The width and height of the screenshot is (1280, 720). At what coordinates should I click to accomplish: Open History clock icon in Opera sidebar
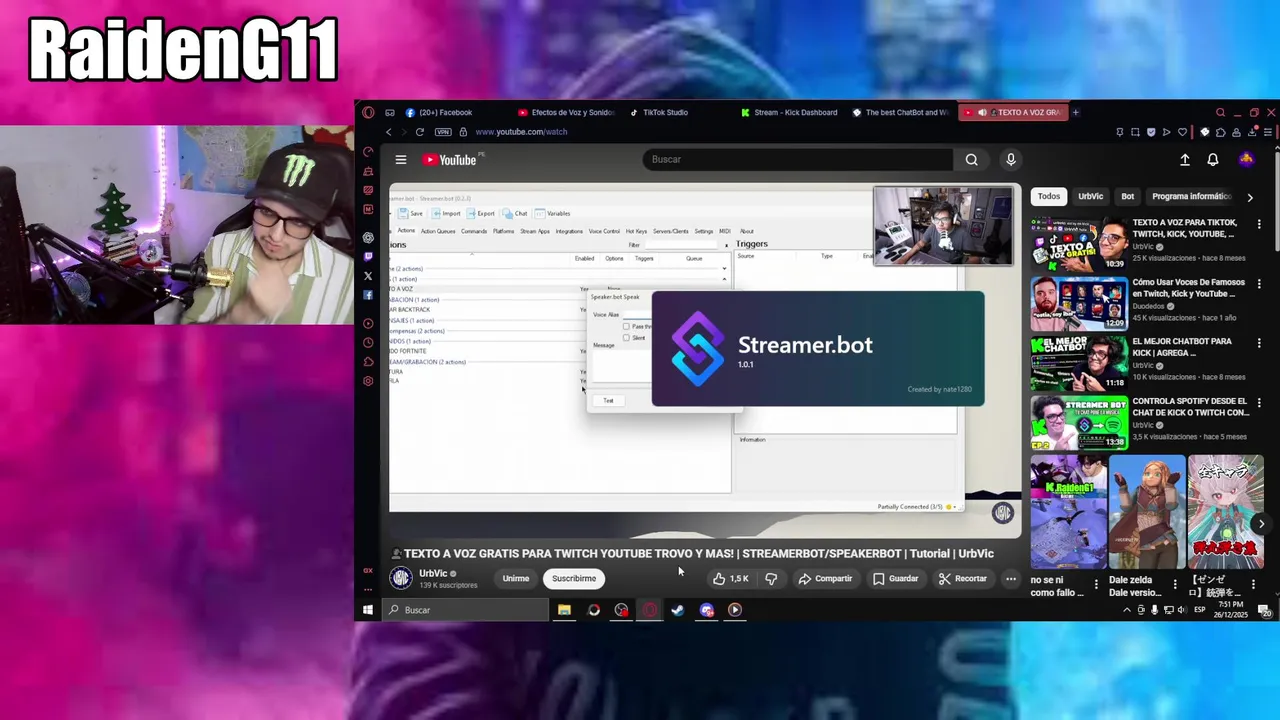point(368,342)
